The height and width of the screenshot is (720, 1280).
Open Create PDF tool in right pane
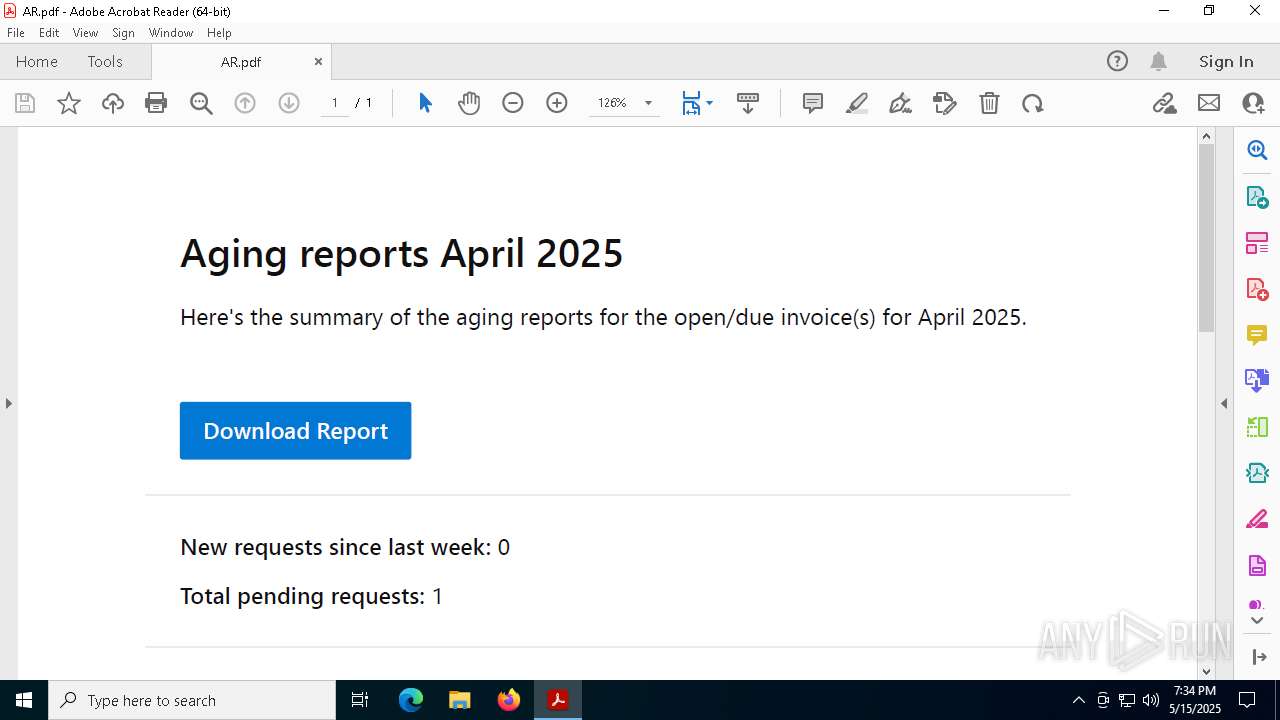coord(1257,289)
